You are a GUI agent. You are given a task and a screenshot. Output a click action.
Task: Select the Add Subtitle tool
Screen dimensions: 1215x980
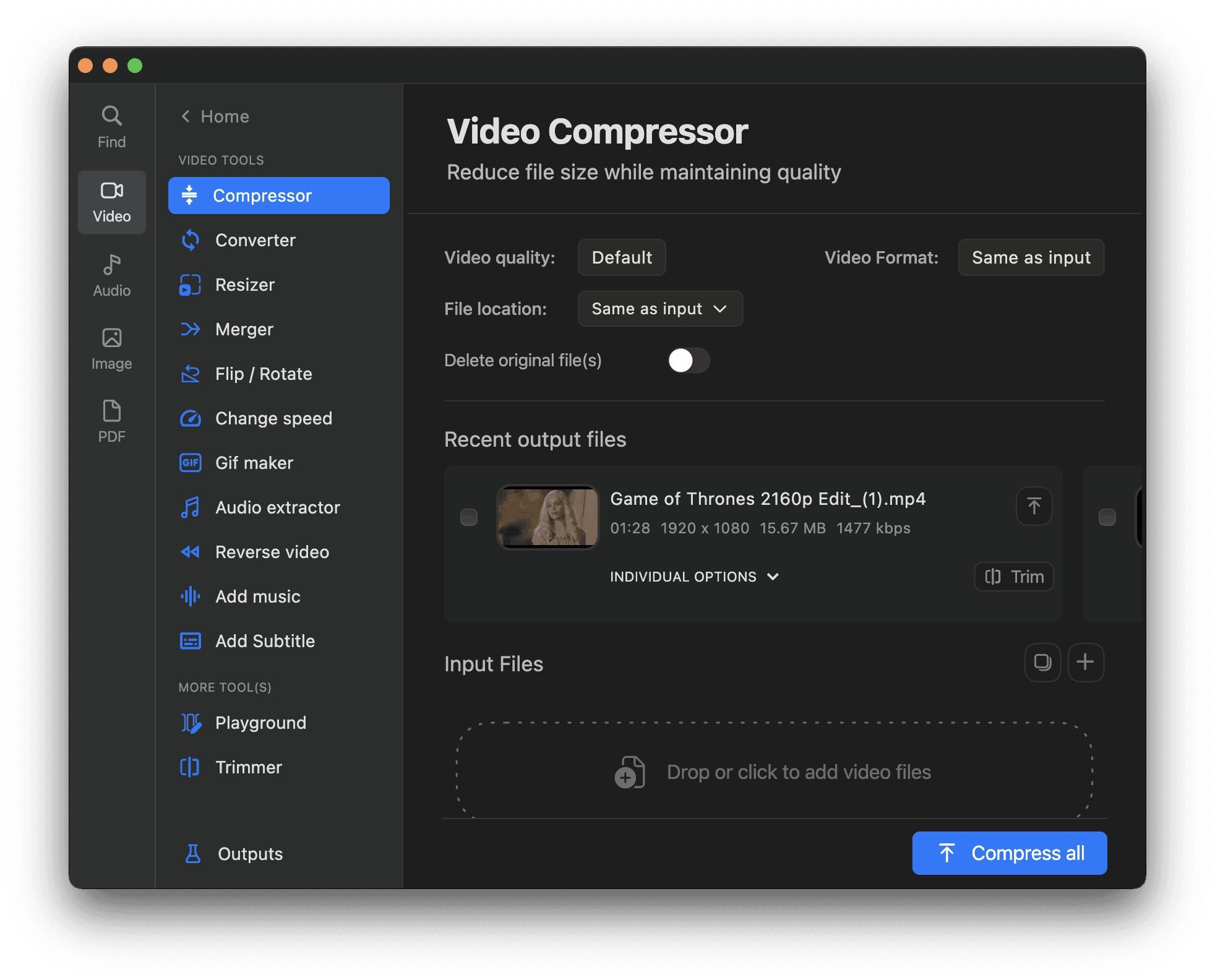click(264, 640)
